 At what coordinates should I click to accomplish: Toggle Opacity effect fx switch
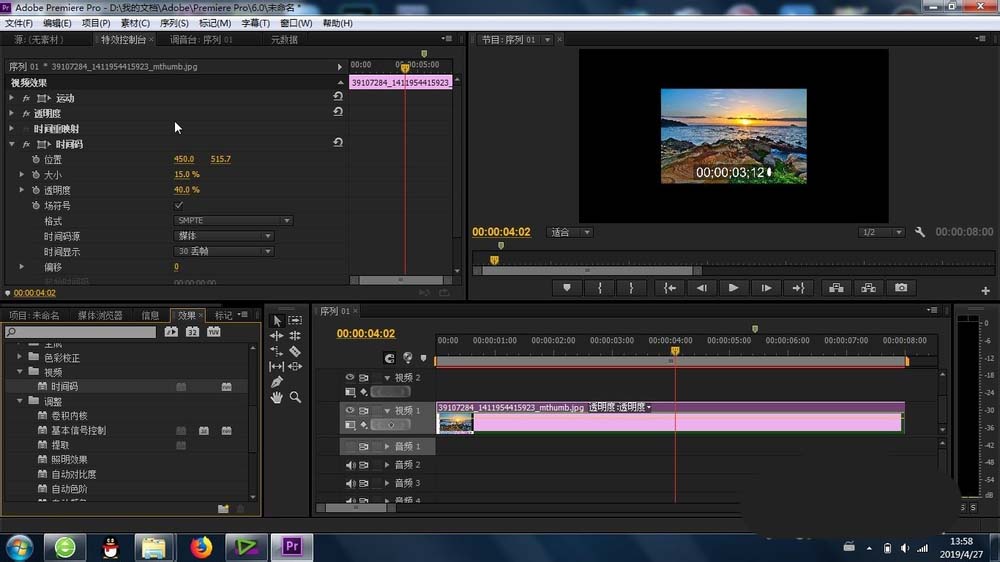point(26,114)
